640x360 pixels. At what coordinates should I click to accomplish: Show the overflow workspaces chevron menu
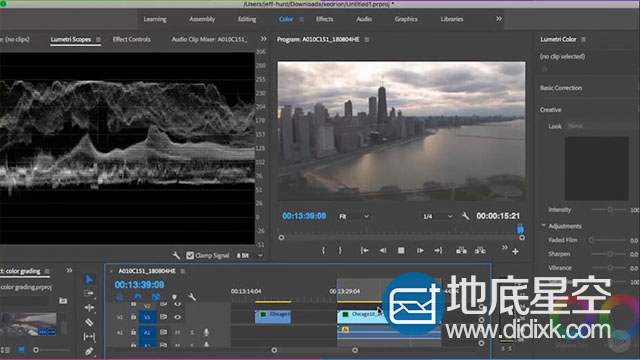tap(499, 19)
